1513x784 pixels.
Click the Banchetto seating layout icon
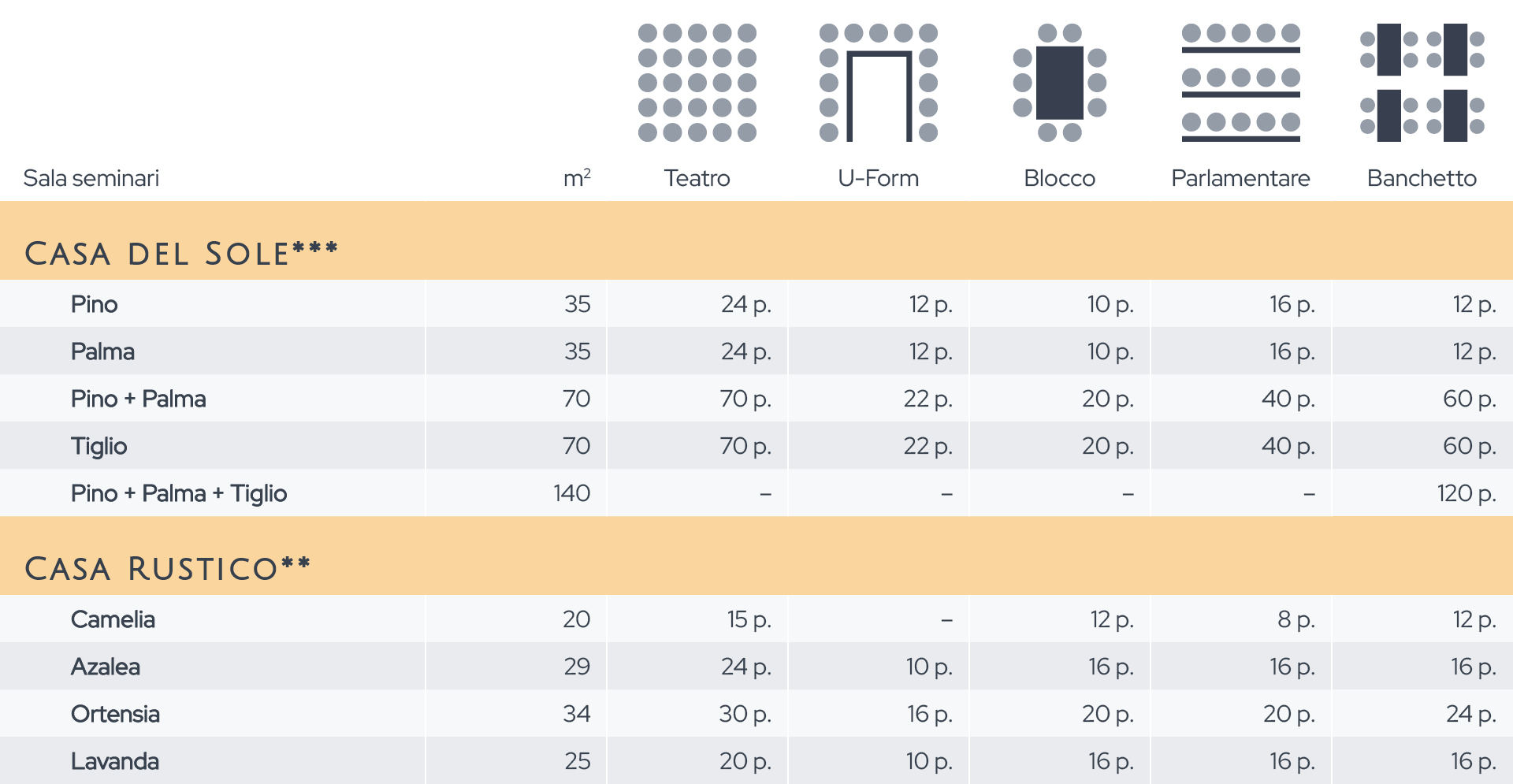(x=1422, y=83)
